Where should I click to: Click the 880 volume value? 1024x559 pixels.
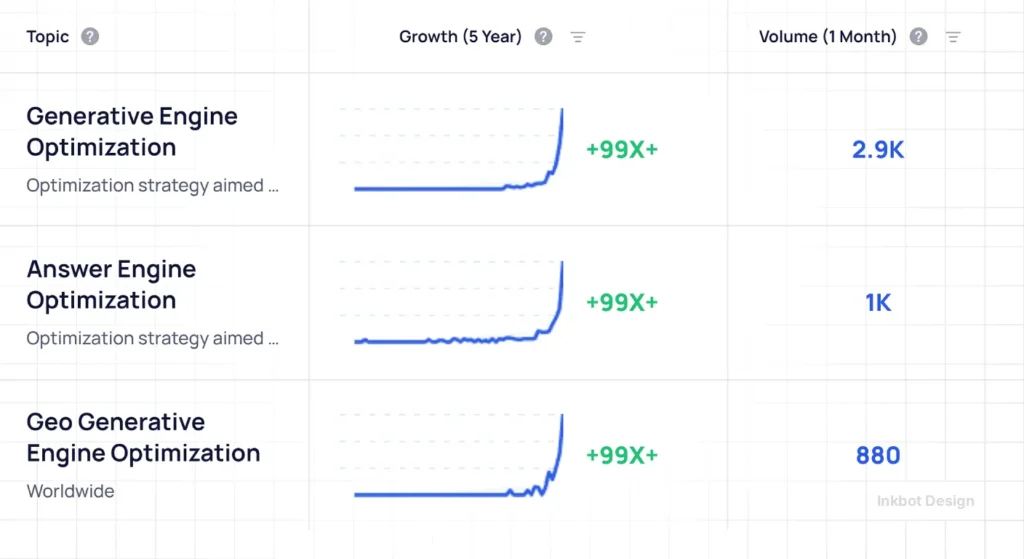(x=878, y=456)
